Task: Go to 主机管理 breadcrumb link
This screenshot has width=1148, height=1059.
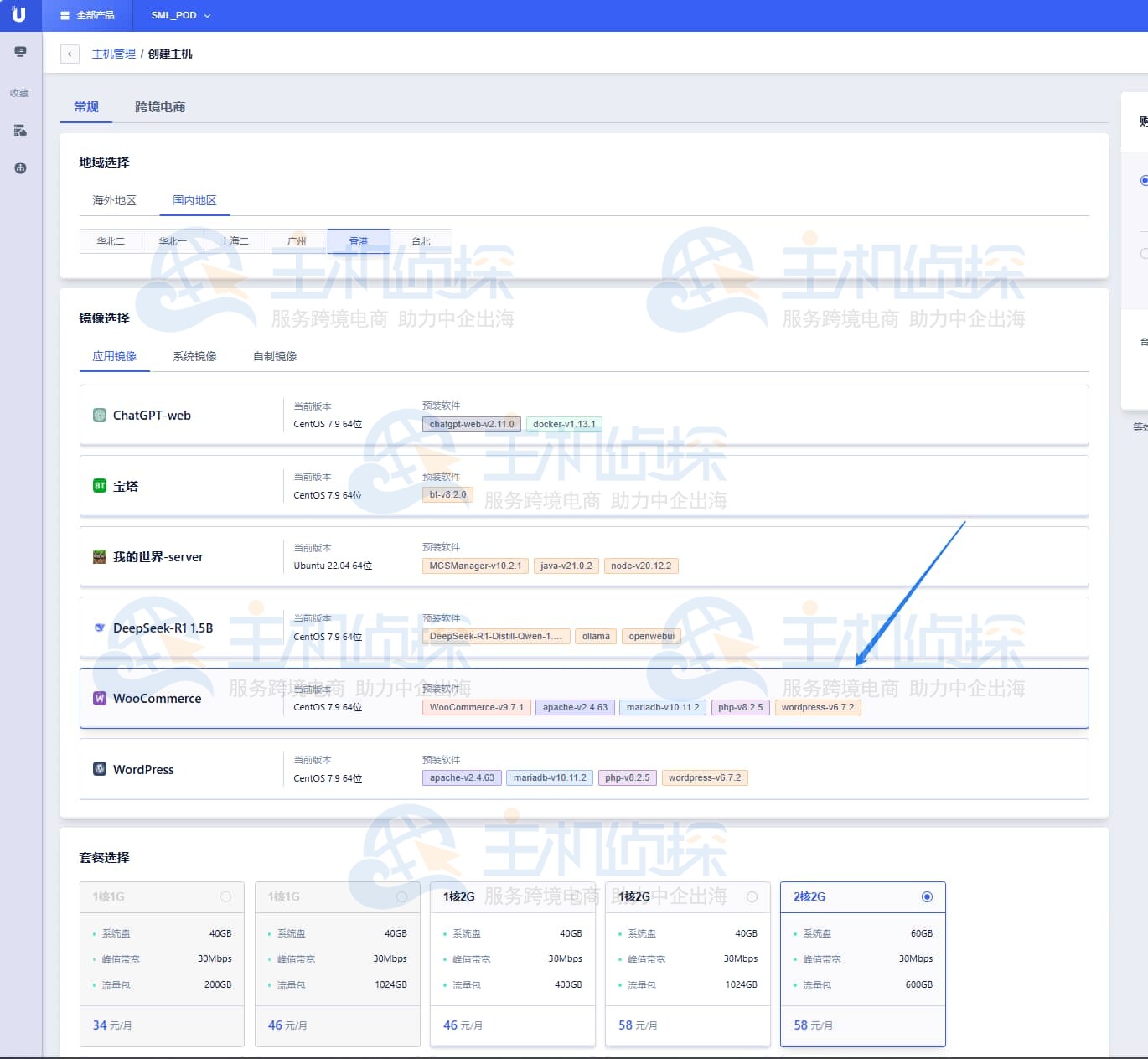Action: click(113, 54)
